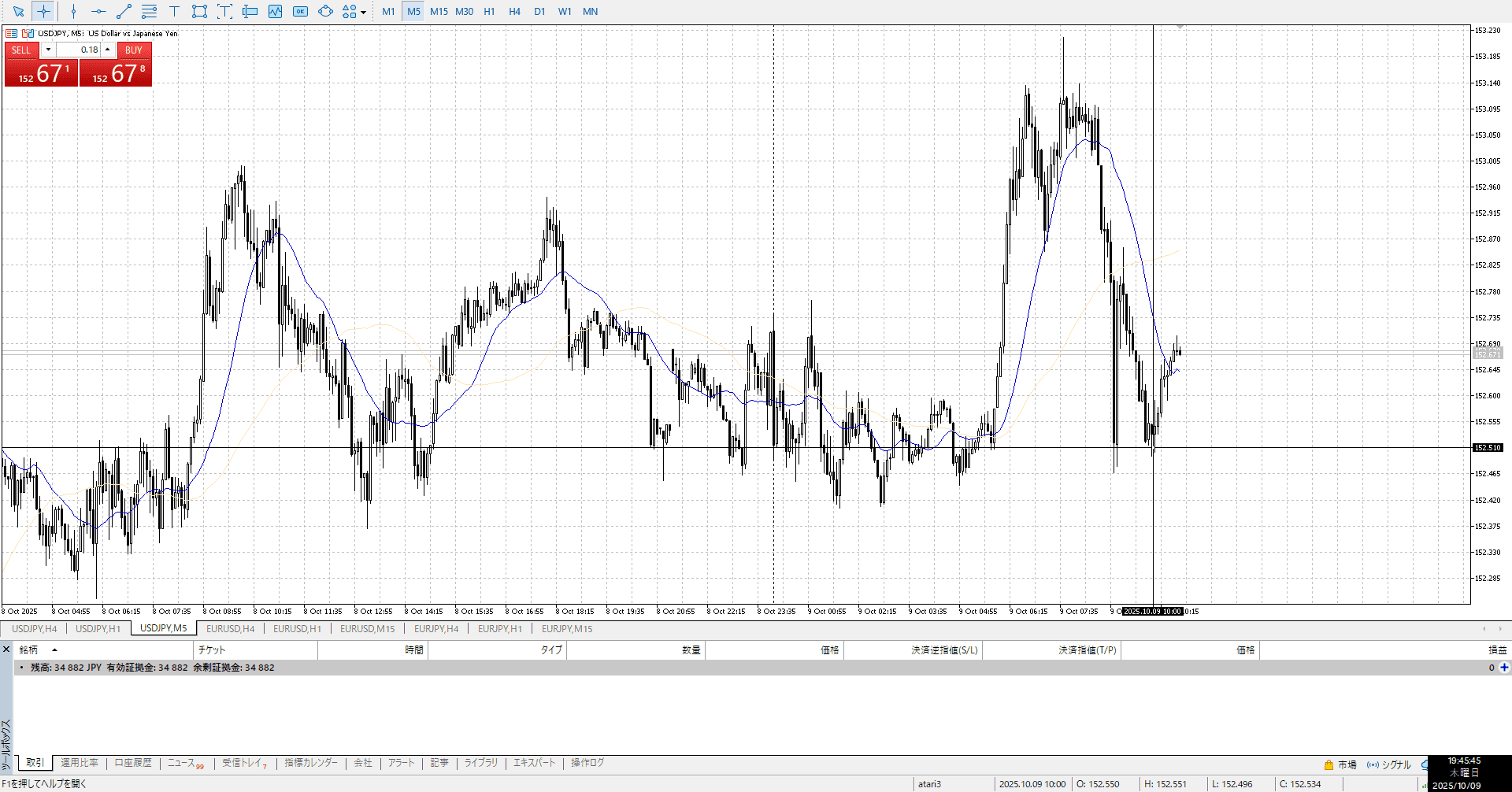Open the 口座履歴 tab
Viewport: 1512px width, 792px height.
133,763
